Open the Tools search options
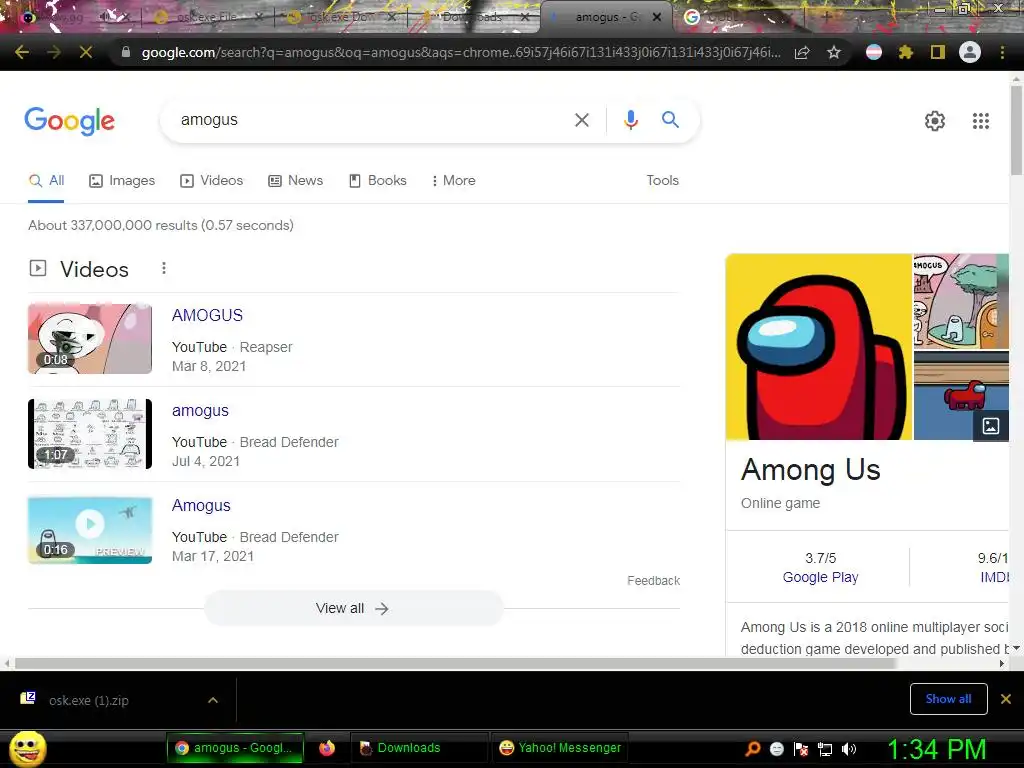Image resolution: width=1024 pixels, height=768 pixels. tap(662, 180)
